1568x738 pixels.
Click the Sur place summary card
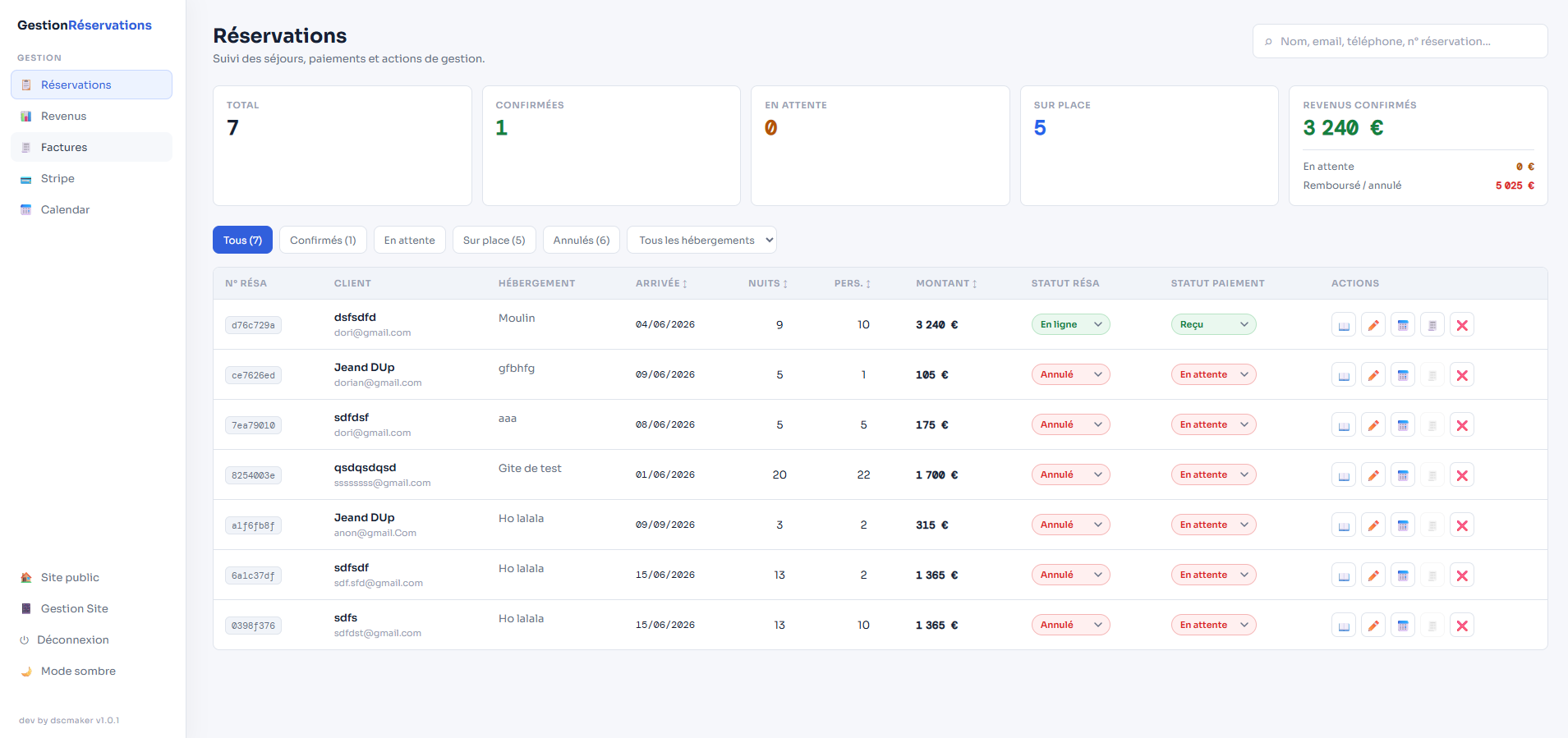[x=1149, y=145]
